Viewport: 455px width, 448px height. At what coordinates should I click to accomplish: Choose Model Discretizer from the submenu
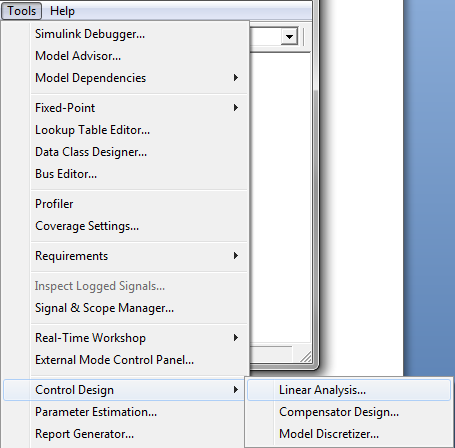pyautogui.click(x=349, y=434)
